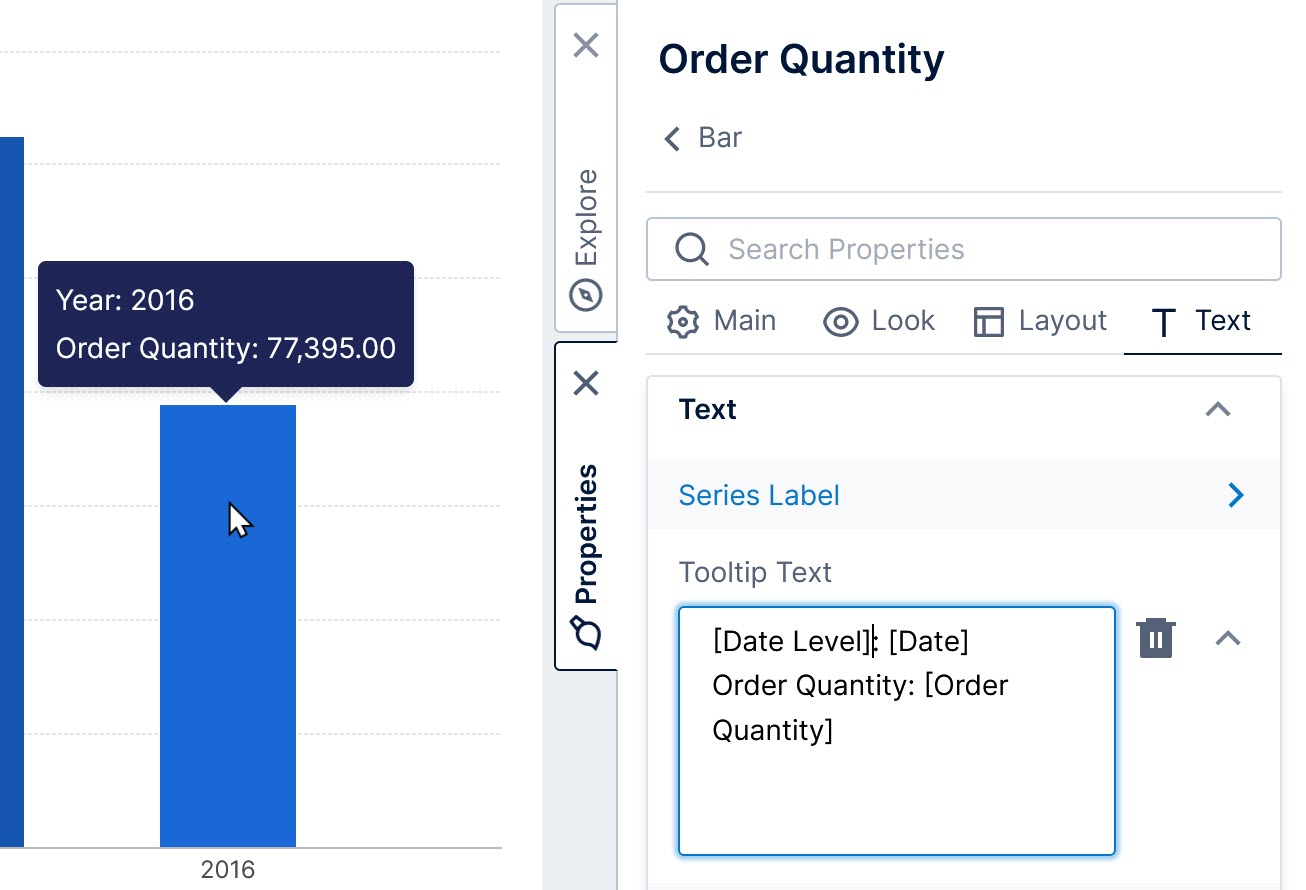Click the magnifier icon in search box

click(692, 249)
